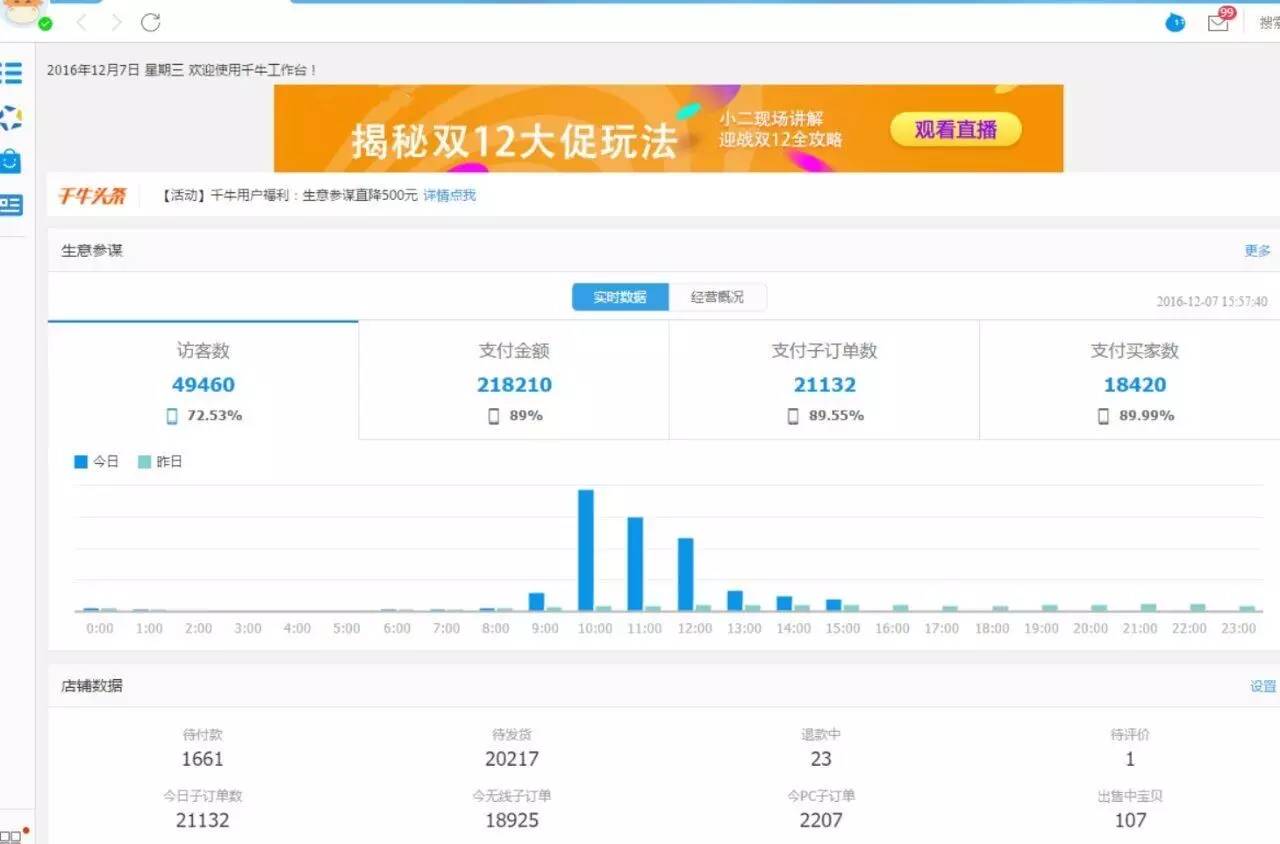Image resolution: width=1280 pixels, height=844 pixels.
Task: Click the 观看直播 button on the banner
Action: pos(955,130)
